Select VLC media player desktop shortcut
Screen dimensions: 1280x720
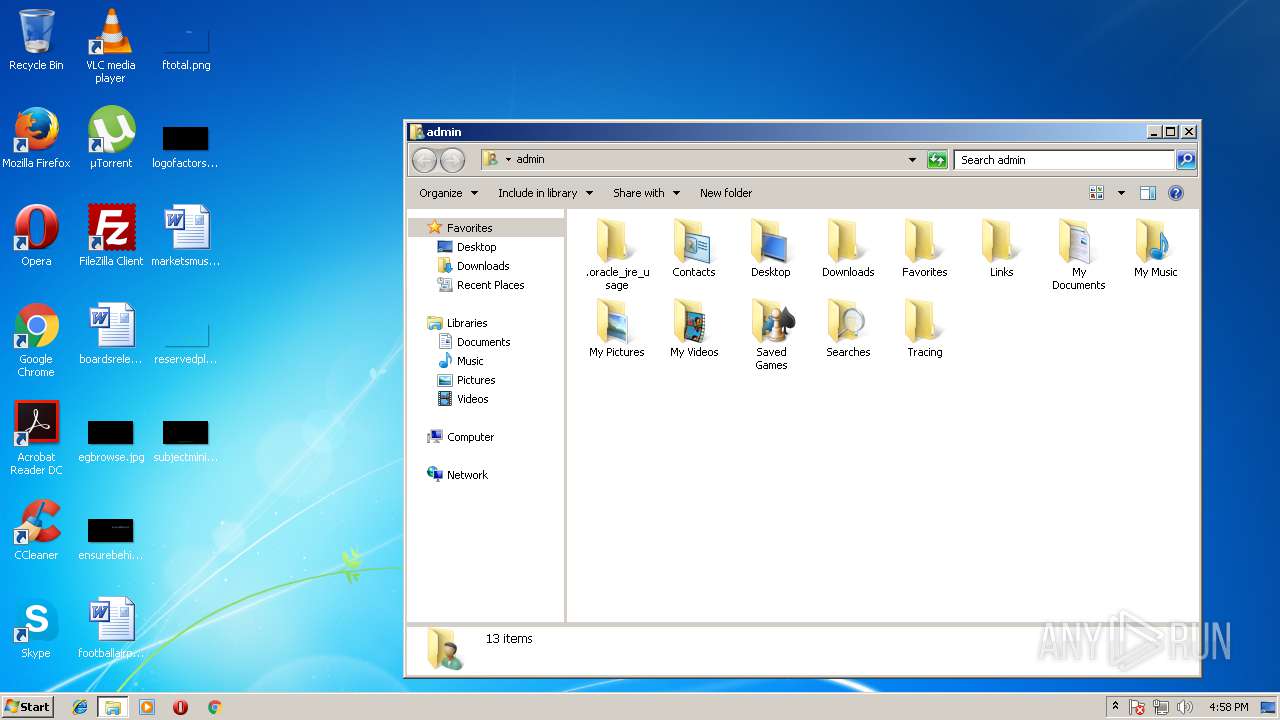(x=110, y=46)
